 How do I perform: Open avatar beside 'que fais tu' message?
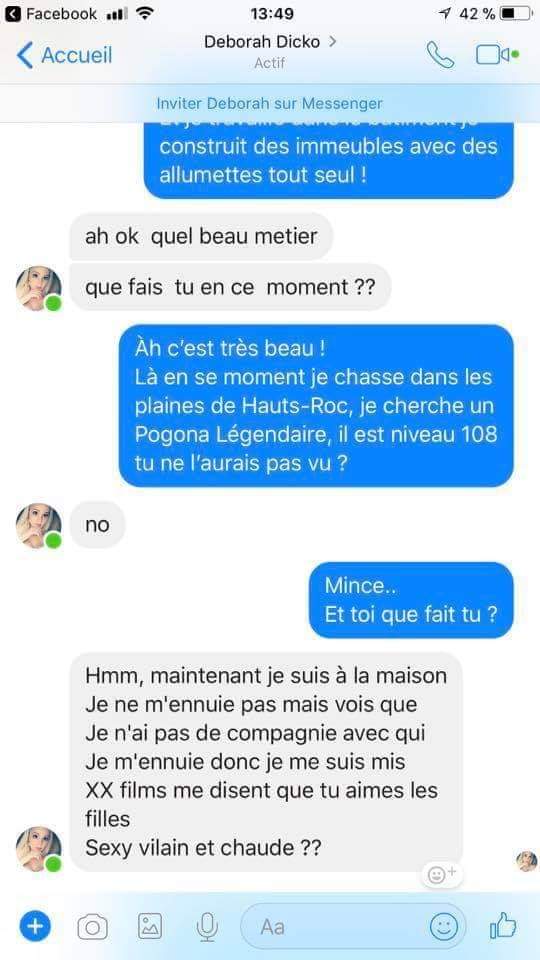tap(39, 288)
